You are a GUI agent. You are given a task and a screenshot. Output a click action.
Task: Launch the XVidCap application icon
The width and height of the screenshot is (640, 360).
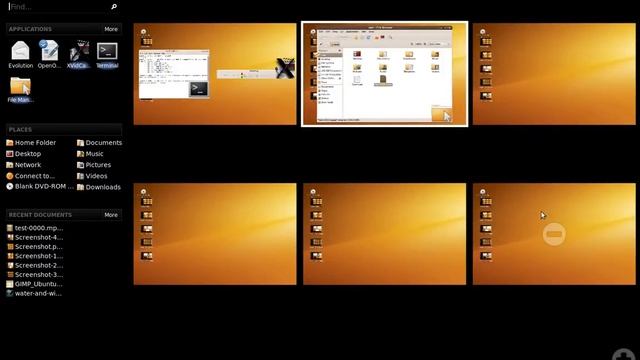point(78,54)
